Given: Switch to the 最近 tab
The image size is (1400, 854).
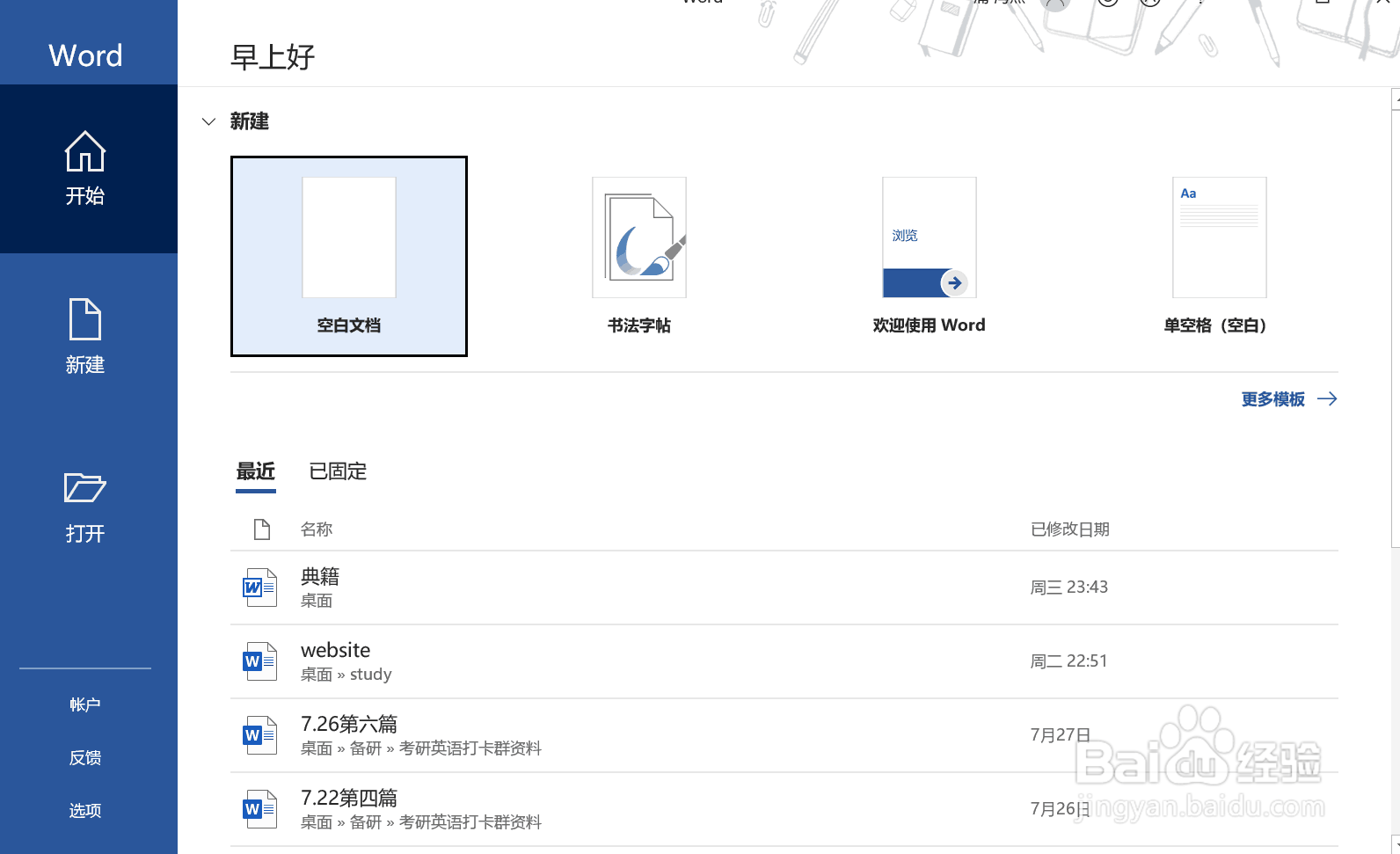Looking at the screenshot, I should point(256,472).
